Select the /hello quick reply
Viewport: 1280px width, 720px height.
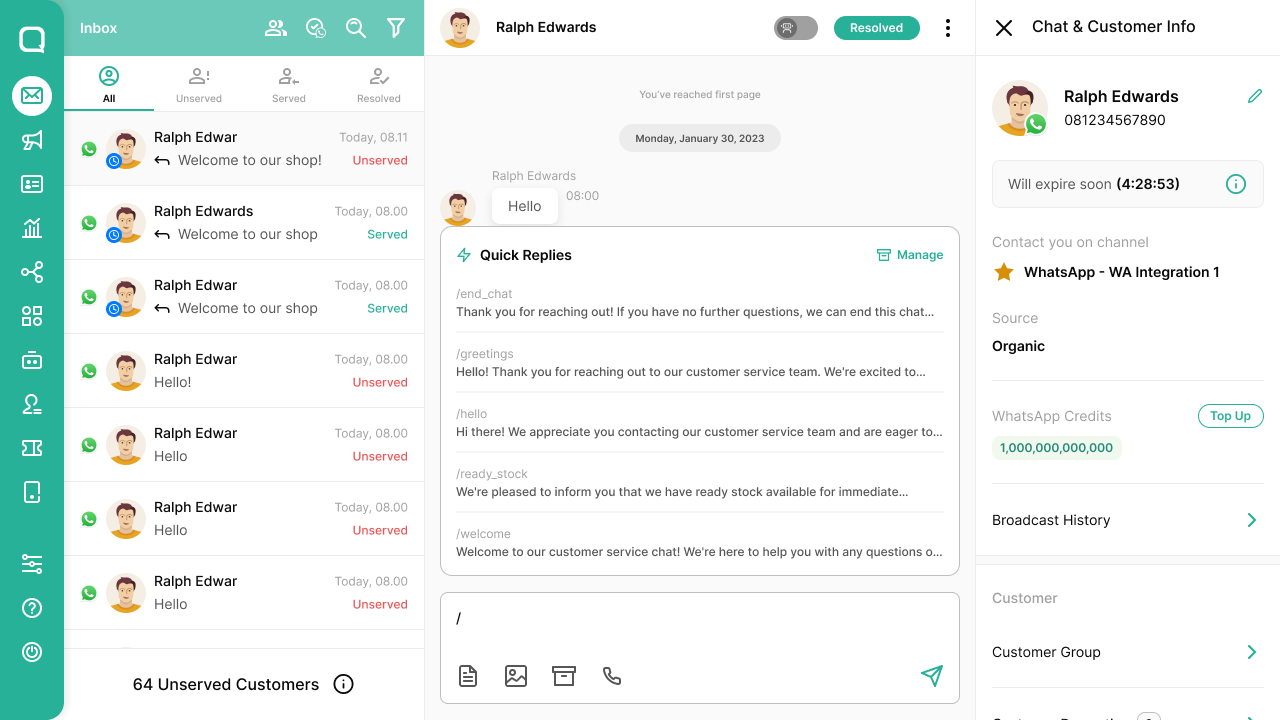[700, 422]
